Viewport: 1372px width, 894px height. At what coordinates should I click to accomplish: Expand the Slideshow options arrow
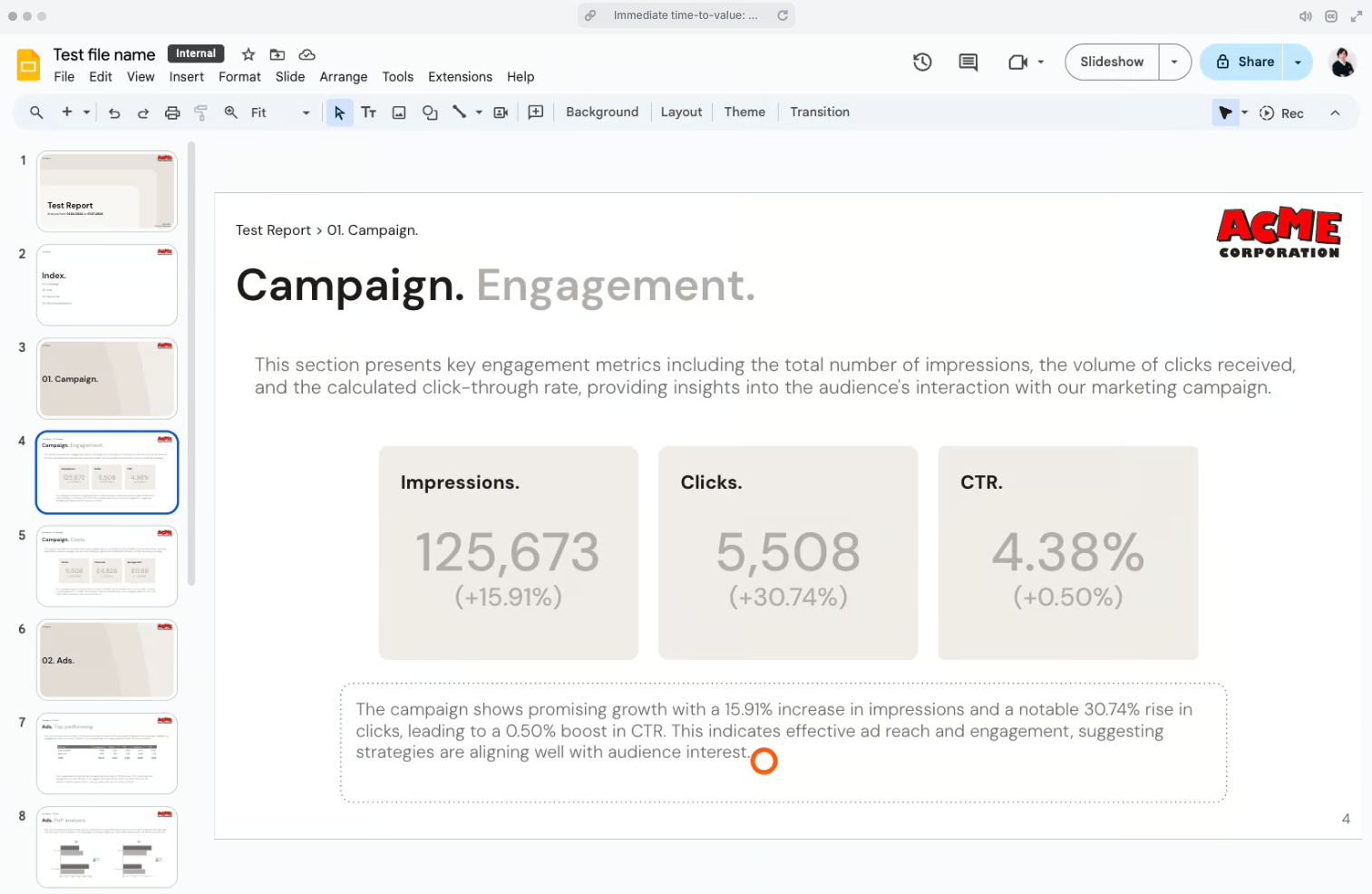tap(1174, 62)
